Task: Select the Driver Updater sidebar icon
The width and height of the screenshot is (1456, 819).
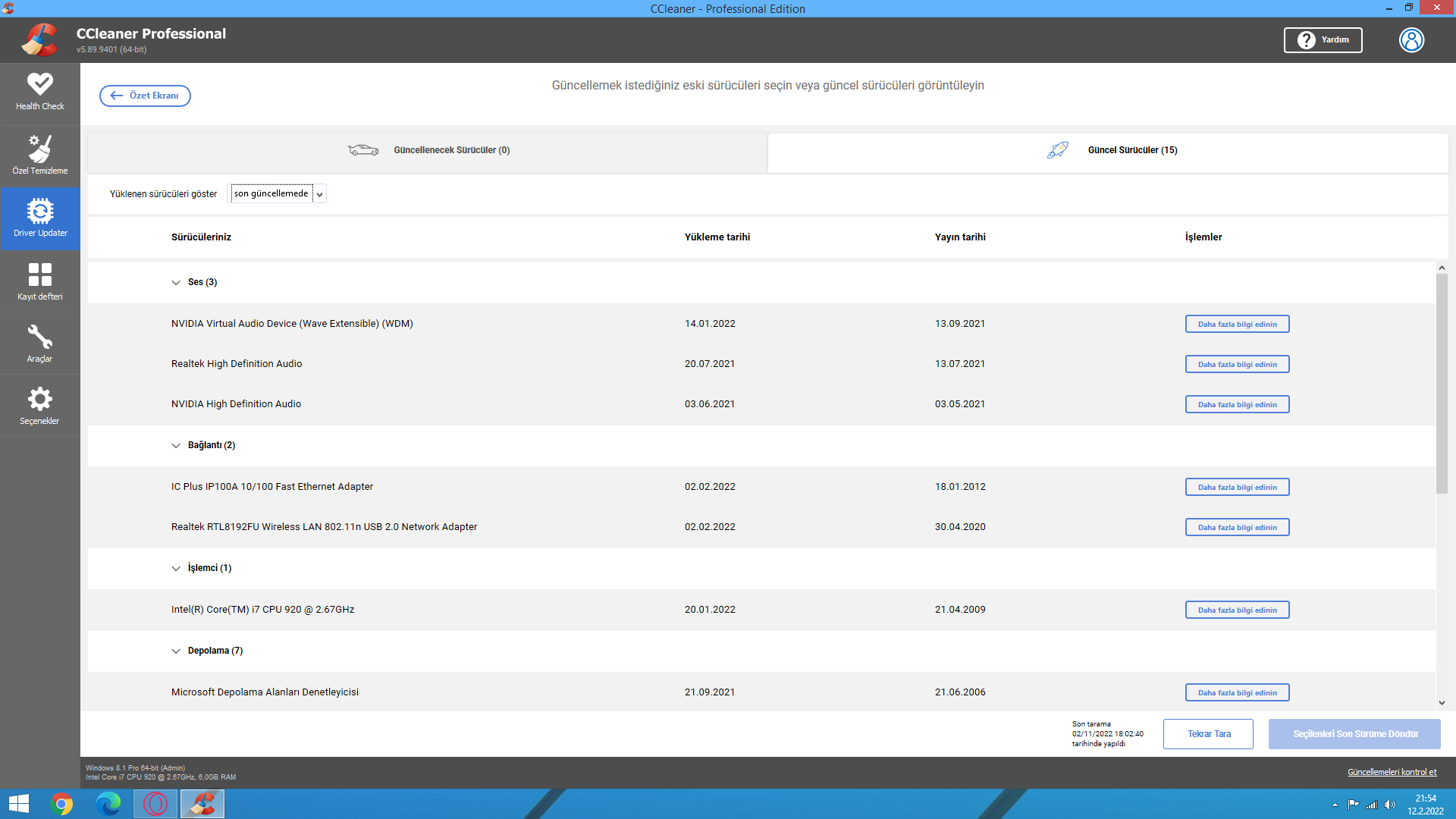Action: pyautogui.click(x=40, y=218)
